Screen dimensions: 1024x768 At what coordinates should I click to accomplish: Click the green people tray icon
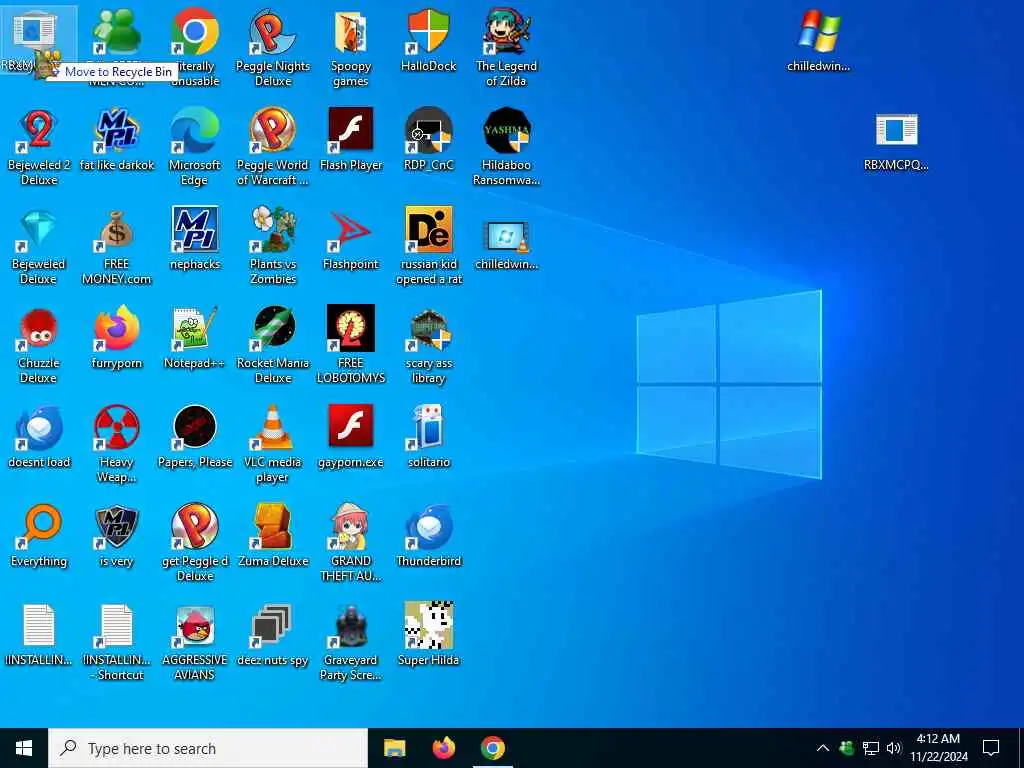[x=847, y=748]
